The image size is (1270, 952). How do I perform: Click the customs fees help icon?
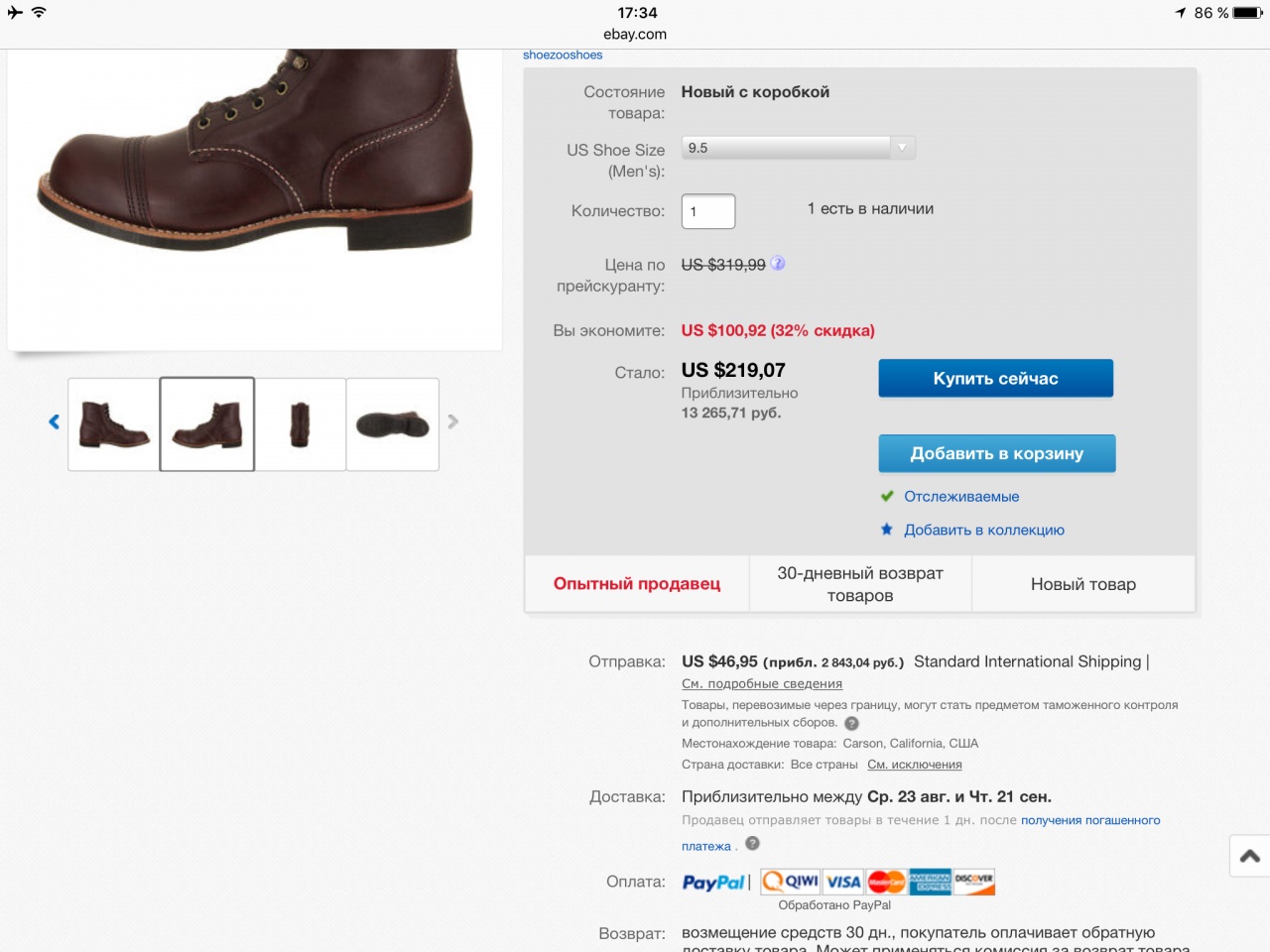coord(851,723)
